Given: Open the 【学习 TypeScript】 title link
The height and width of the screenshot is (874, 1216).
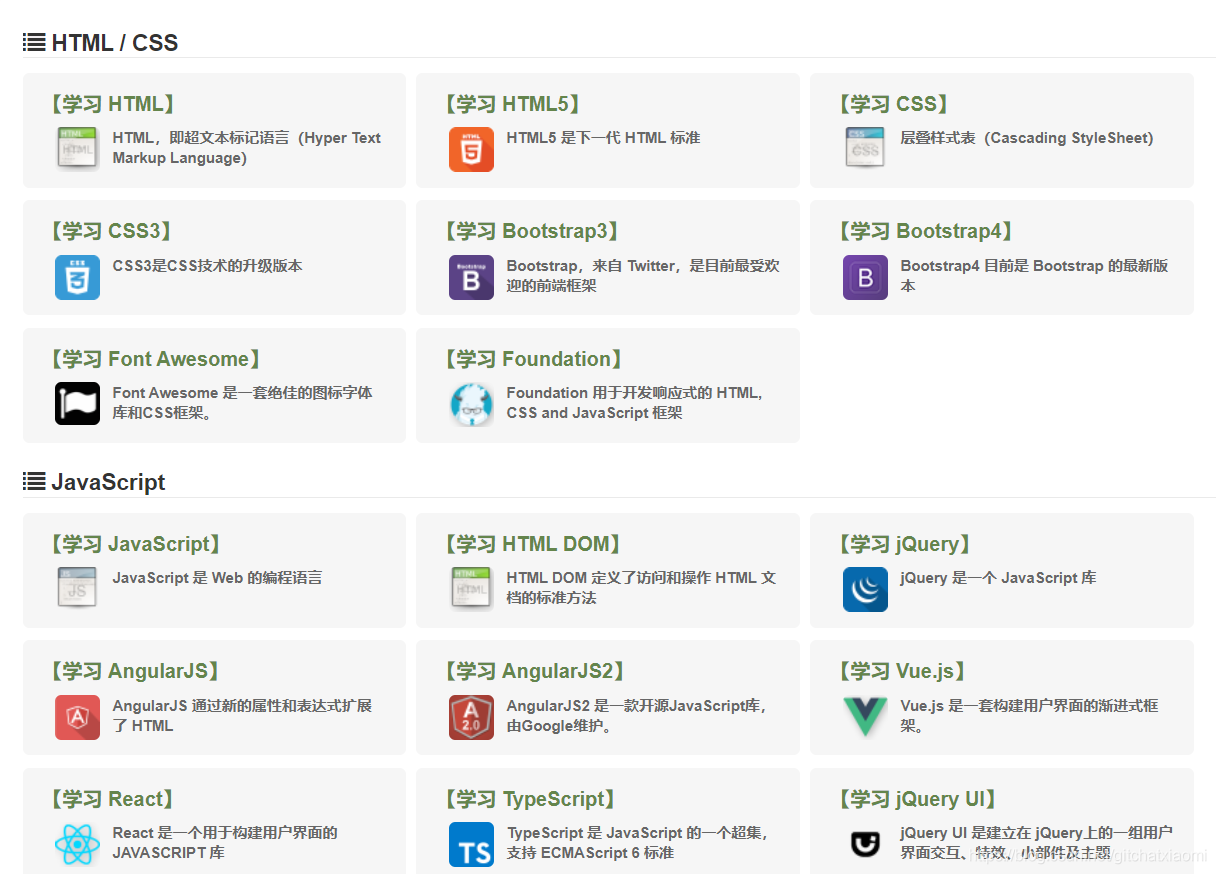Looking at the screenshot, I should coord(528,799).
